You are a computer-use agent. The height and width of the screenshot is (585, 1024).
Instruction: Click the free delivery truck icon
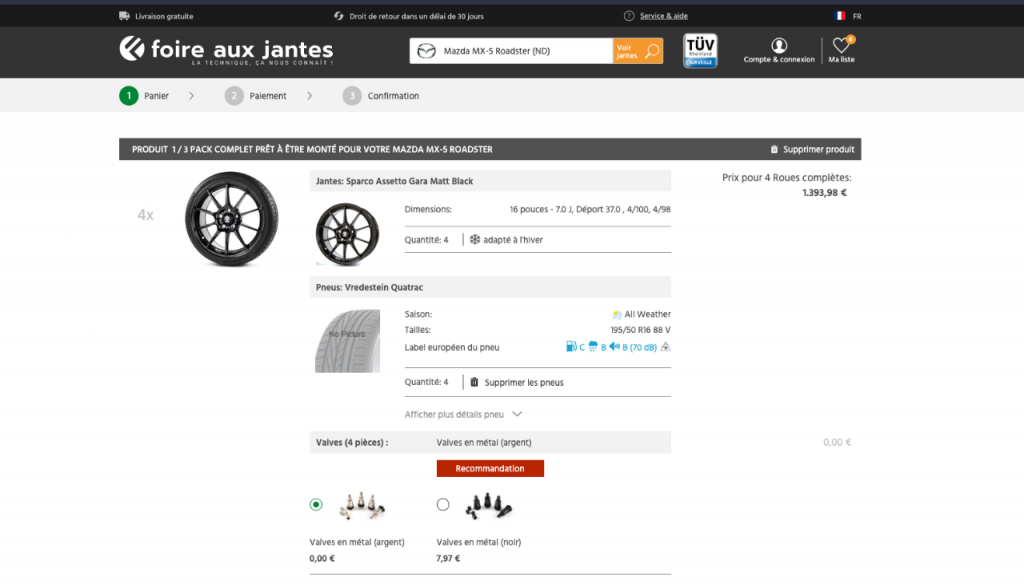click(124, 16)
